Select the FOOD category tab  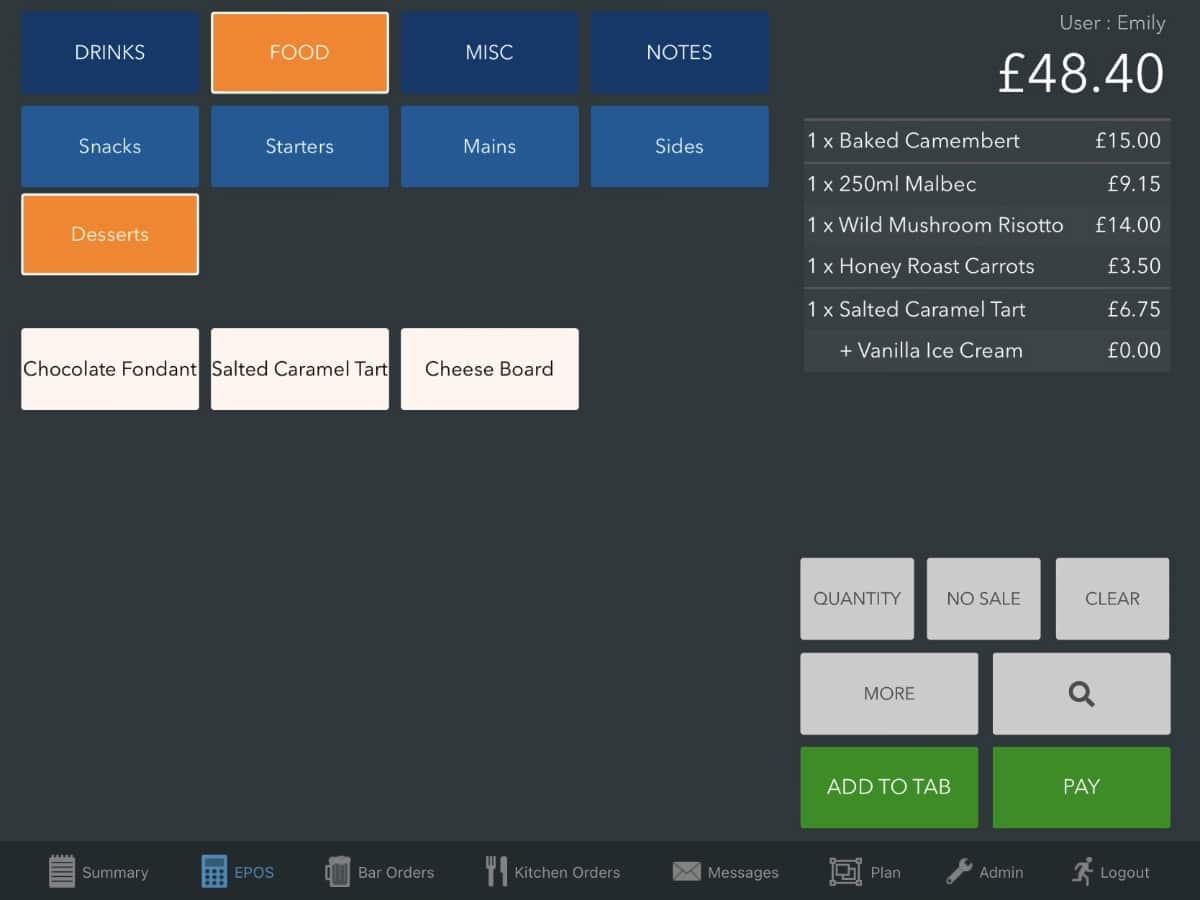click(300, 53)
